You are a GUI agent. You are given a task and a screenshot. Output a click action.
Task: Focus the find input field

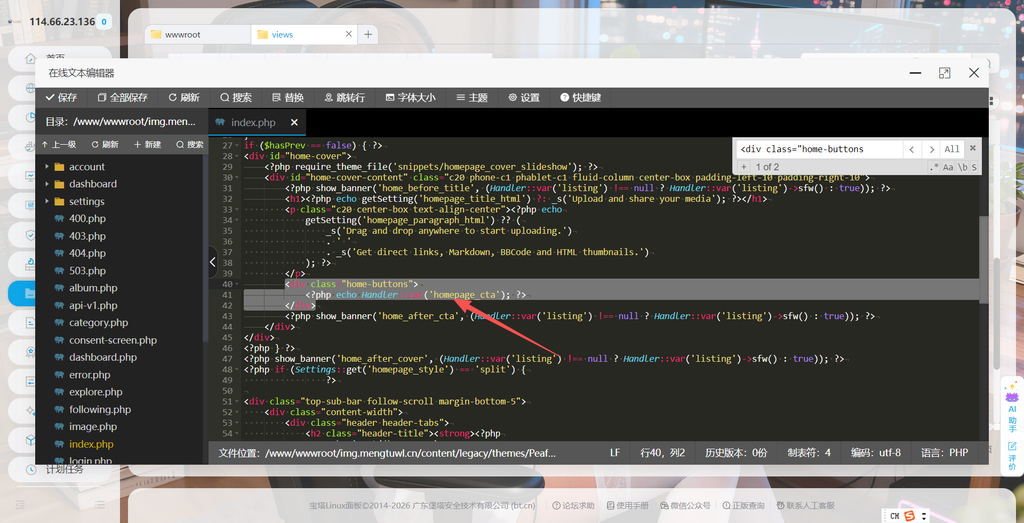(819, 149)
